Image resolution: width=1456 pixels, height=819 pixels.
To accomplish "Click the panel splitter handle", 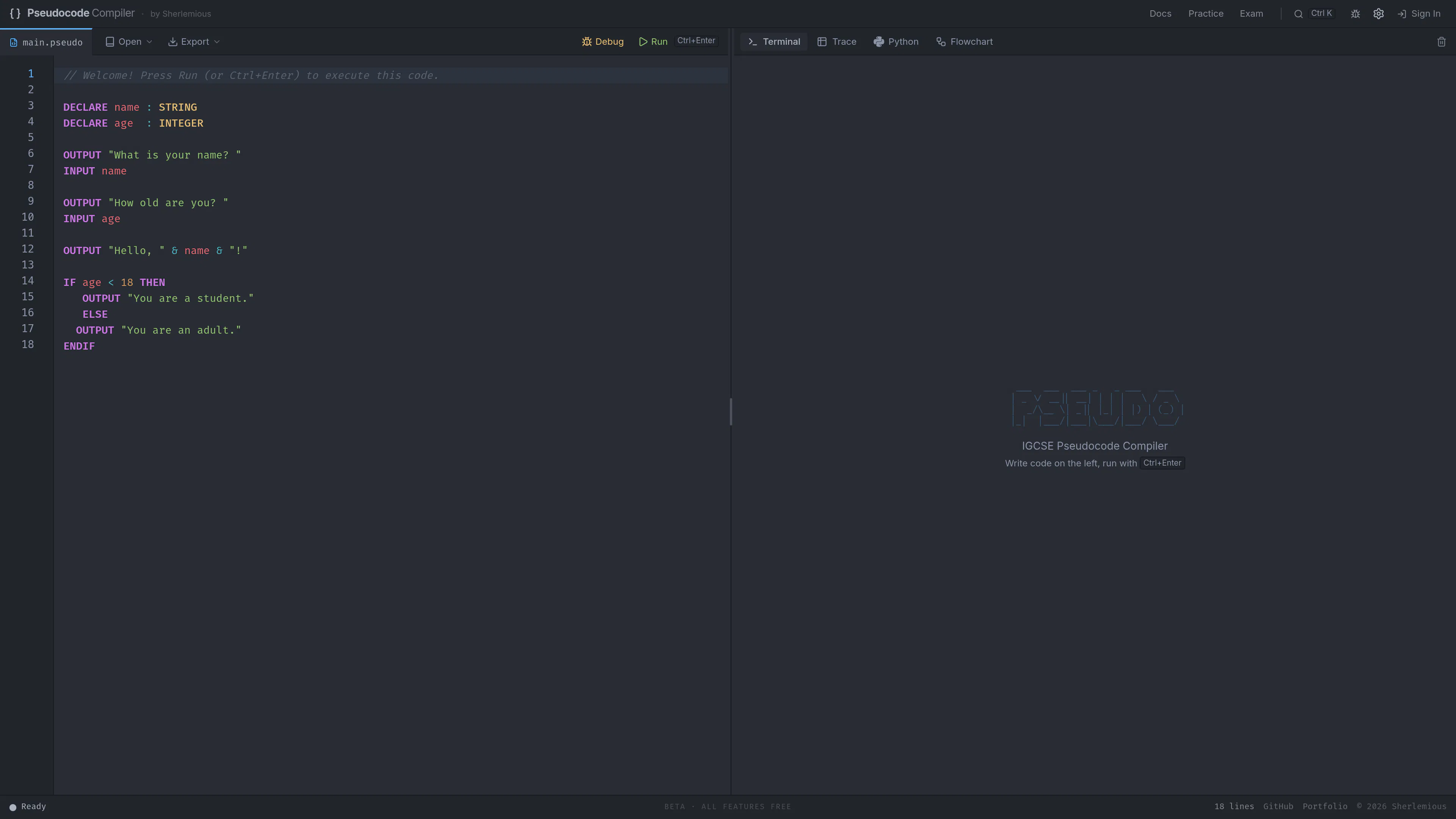I will point(731,411).
